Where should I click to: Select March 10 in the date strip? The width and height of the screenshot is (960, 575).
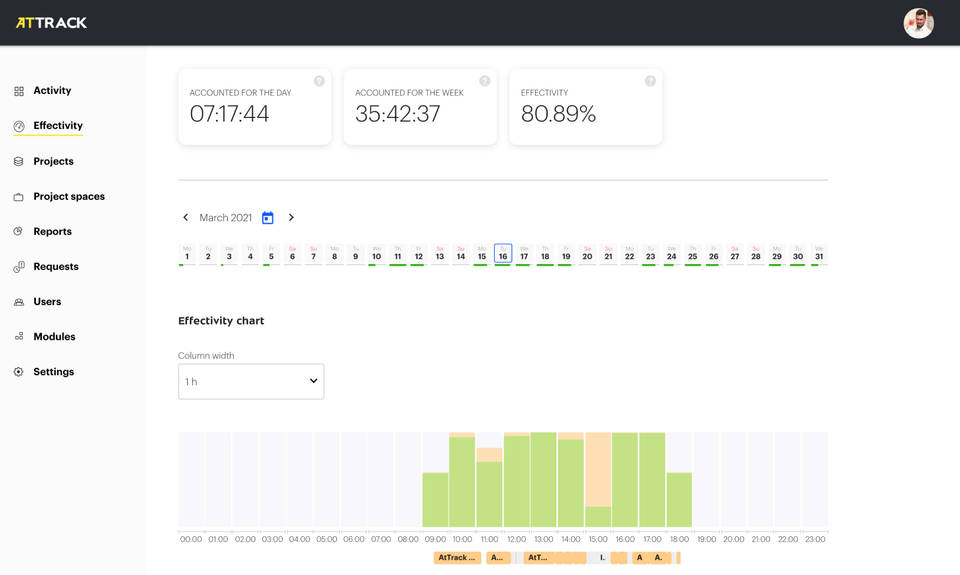click(x=376, y=256)
